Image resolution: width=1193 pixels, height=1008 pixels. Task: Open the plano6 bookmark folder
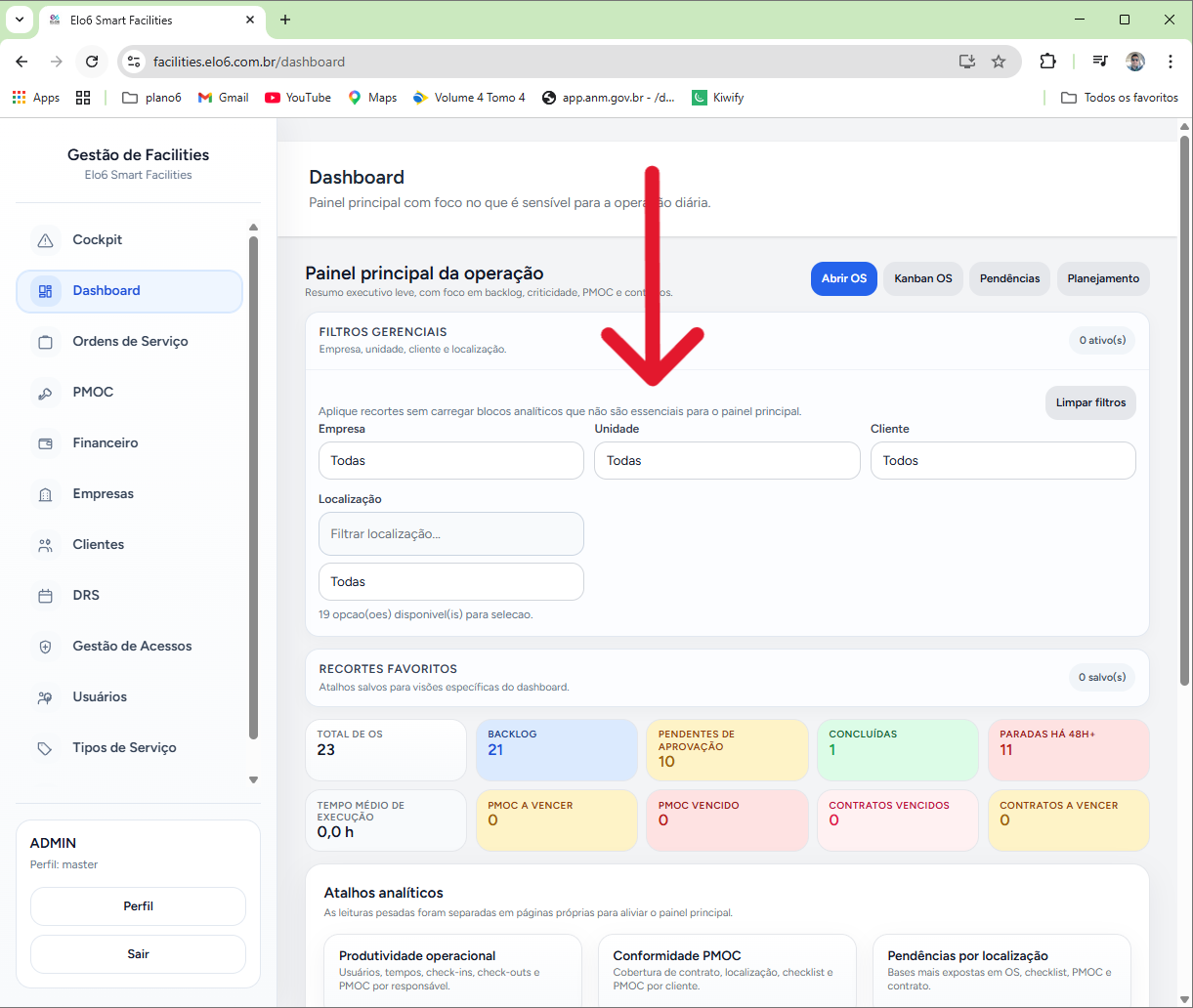tap(151, 98)
